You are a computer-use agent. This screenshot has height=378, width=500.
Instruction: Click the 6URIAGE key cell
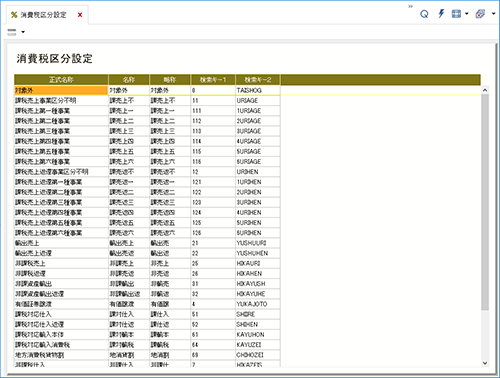click(258, 162)
